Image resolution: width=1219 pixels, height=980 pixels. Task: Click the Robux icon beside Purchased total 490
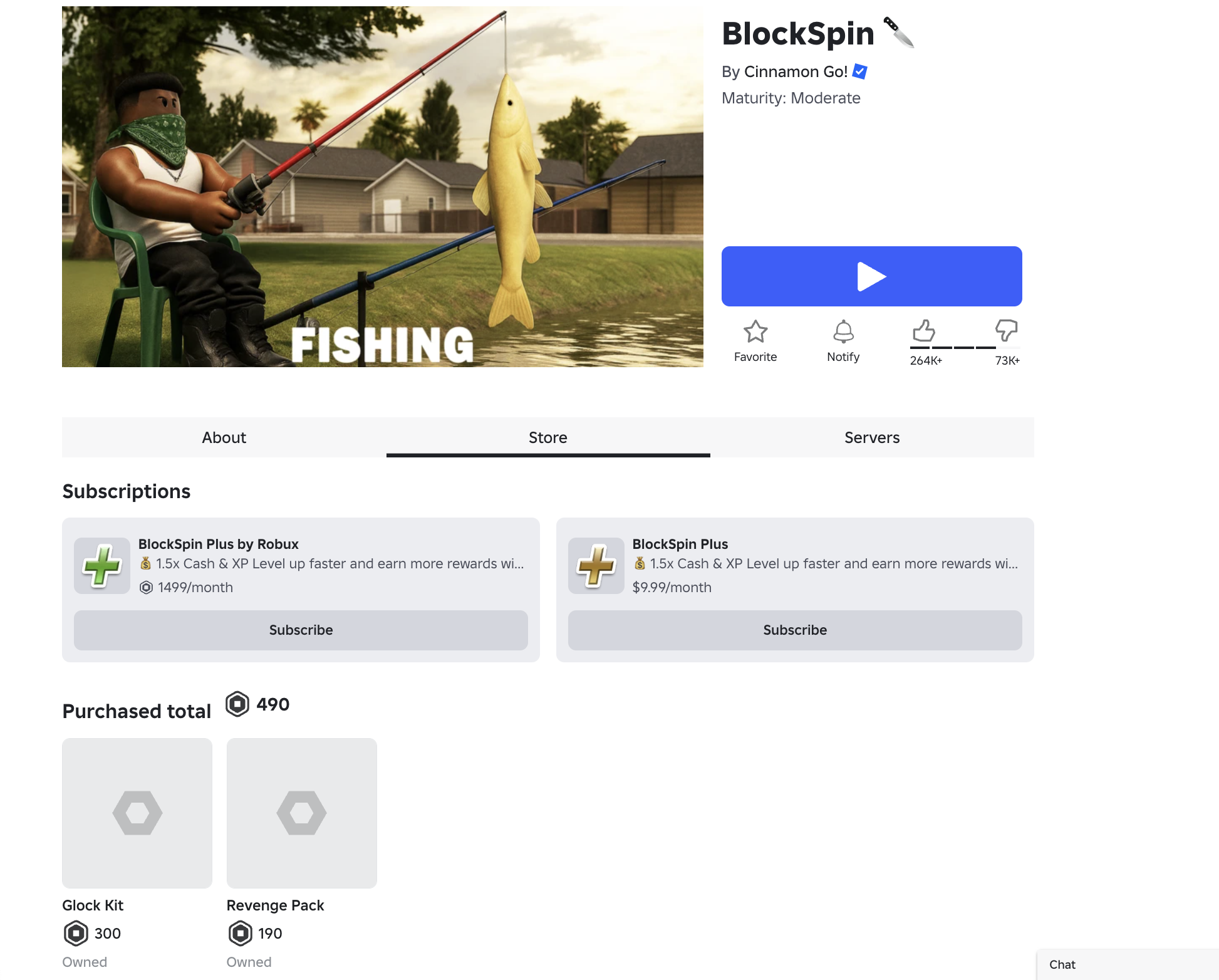[x=237, y=704]
